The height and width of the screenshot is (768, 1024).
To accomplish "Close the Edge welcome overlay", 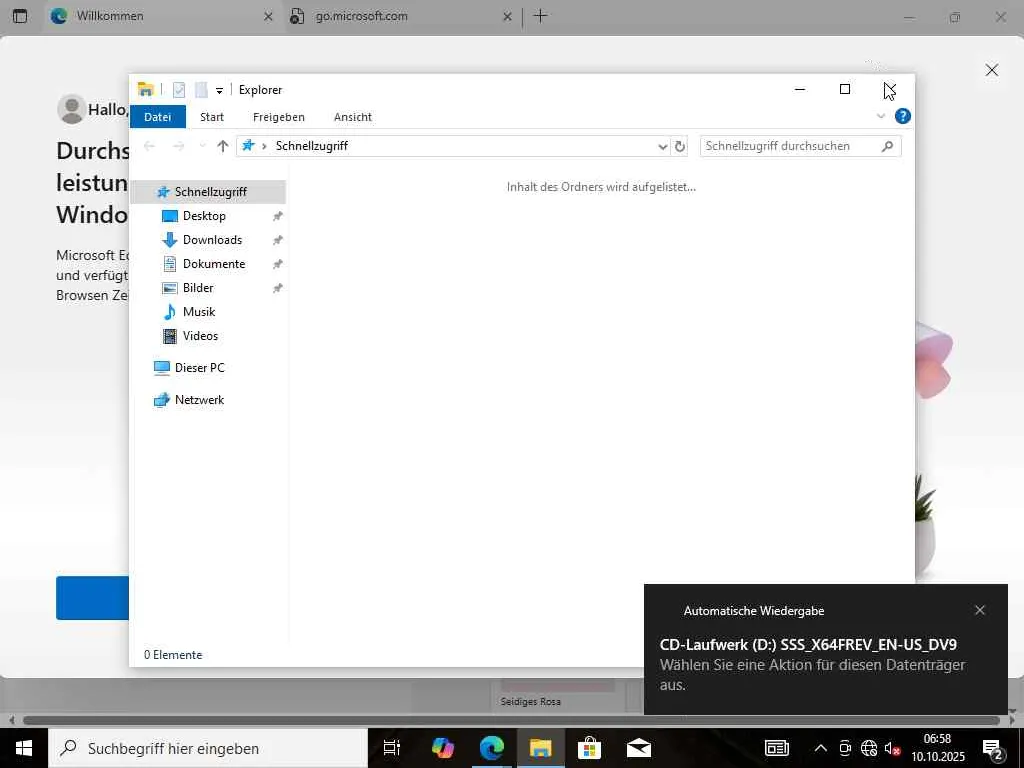I will [991, 70].
